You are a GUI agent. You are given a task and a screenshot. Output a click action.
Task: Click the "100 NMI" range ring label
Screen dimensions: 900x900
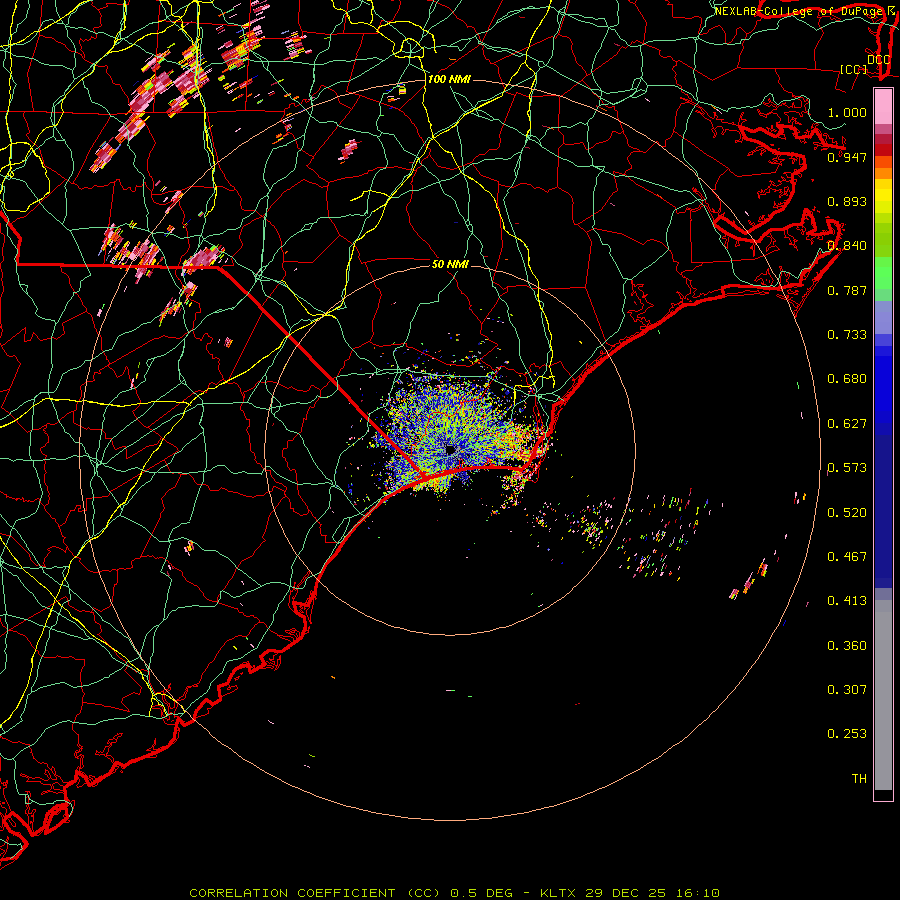pos(449,79)
